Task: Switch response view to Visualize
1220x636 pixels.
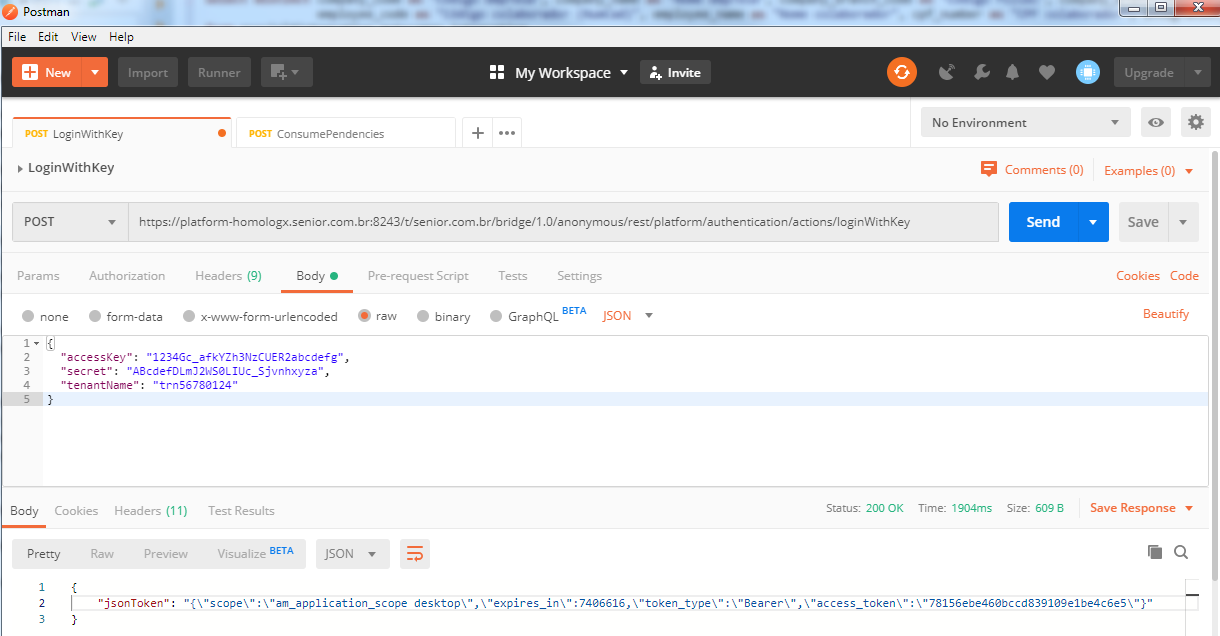Action: point(255,553)
